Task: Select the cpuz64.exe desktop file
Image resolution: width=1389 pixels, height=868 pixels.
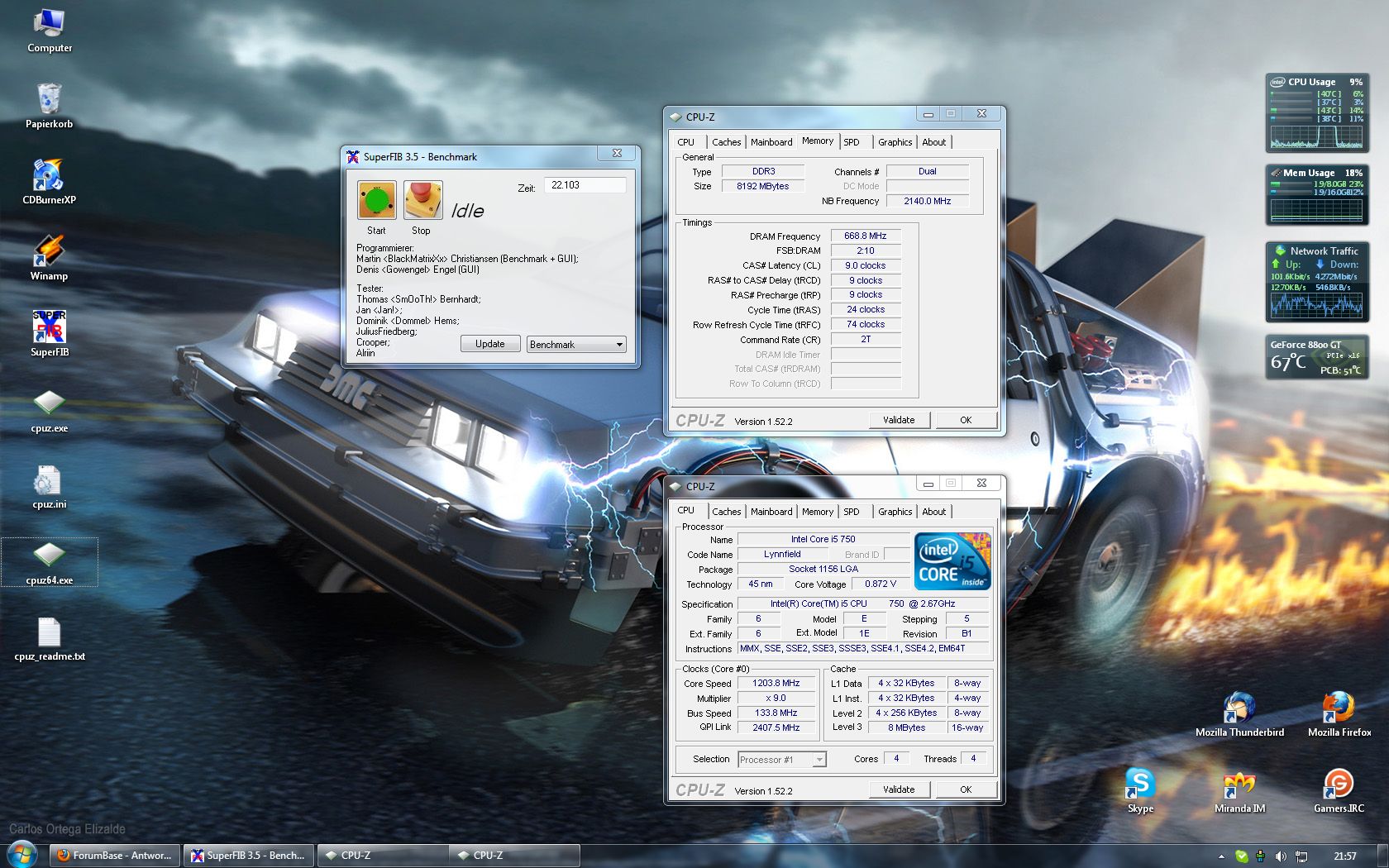Action: coord(50,562)
